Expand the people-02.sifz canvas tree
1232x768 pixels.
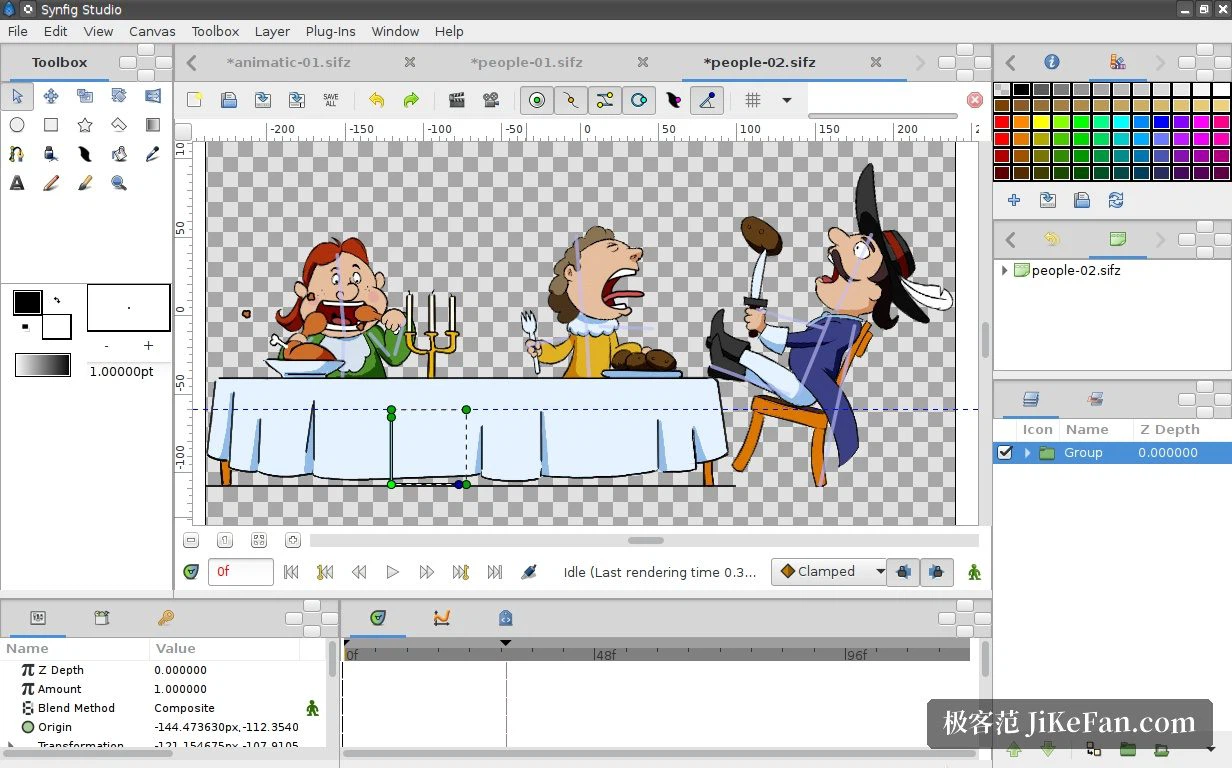[x=1005, y=270]
